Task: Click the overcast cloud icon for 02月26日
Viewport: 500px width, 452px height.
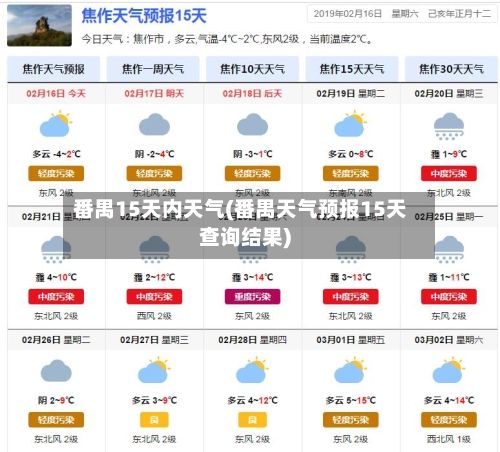Action: [x=56, y=370]
